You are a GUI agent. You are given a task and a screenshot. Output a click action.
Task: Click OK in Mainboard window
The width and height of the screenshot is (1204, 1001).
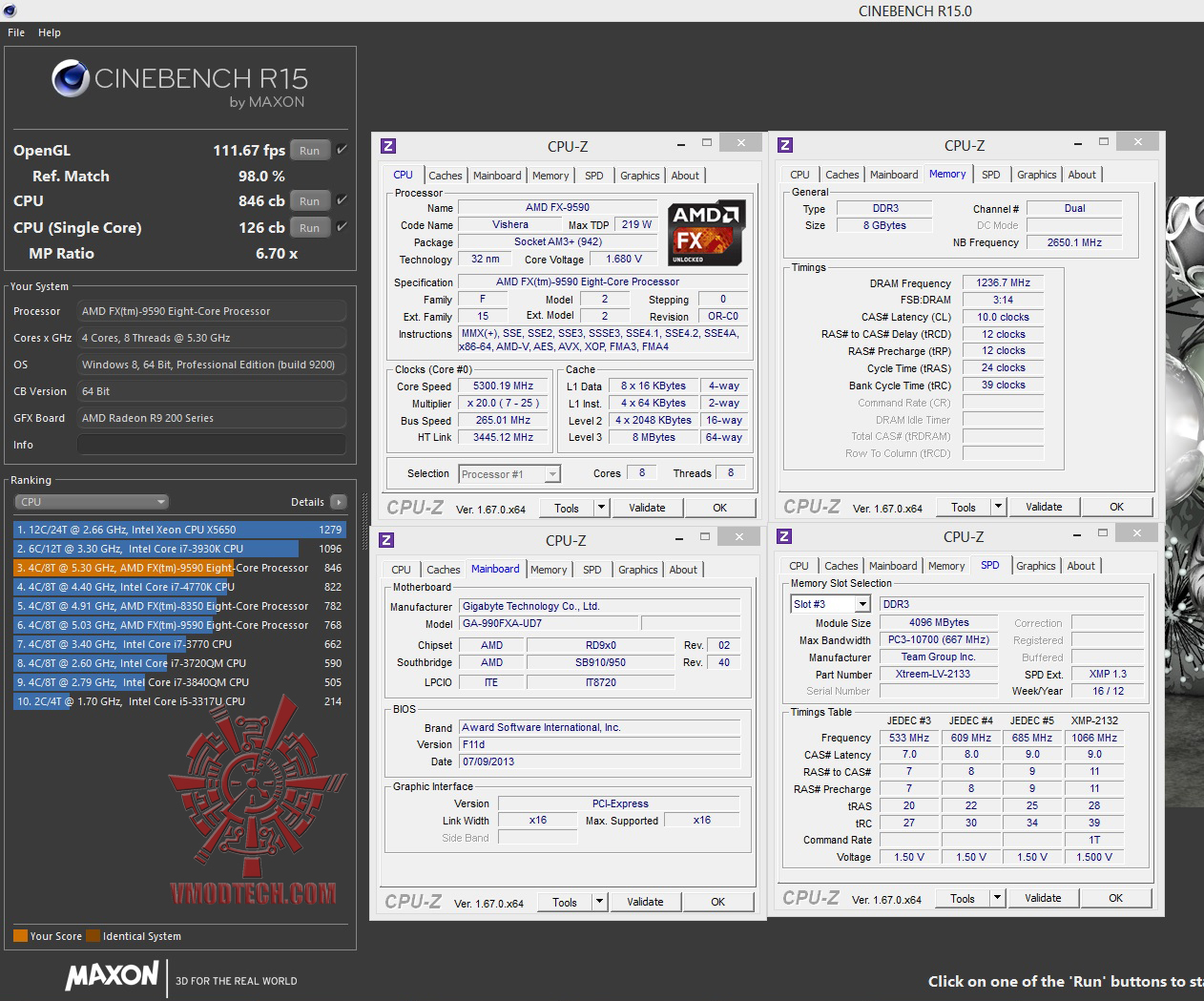718,902
